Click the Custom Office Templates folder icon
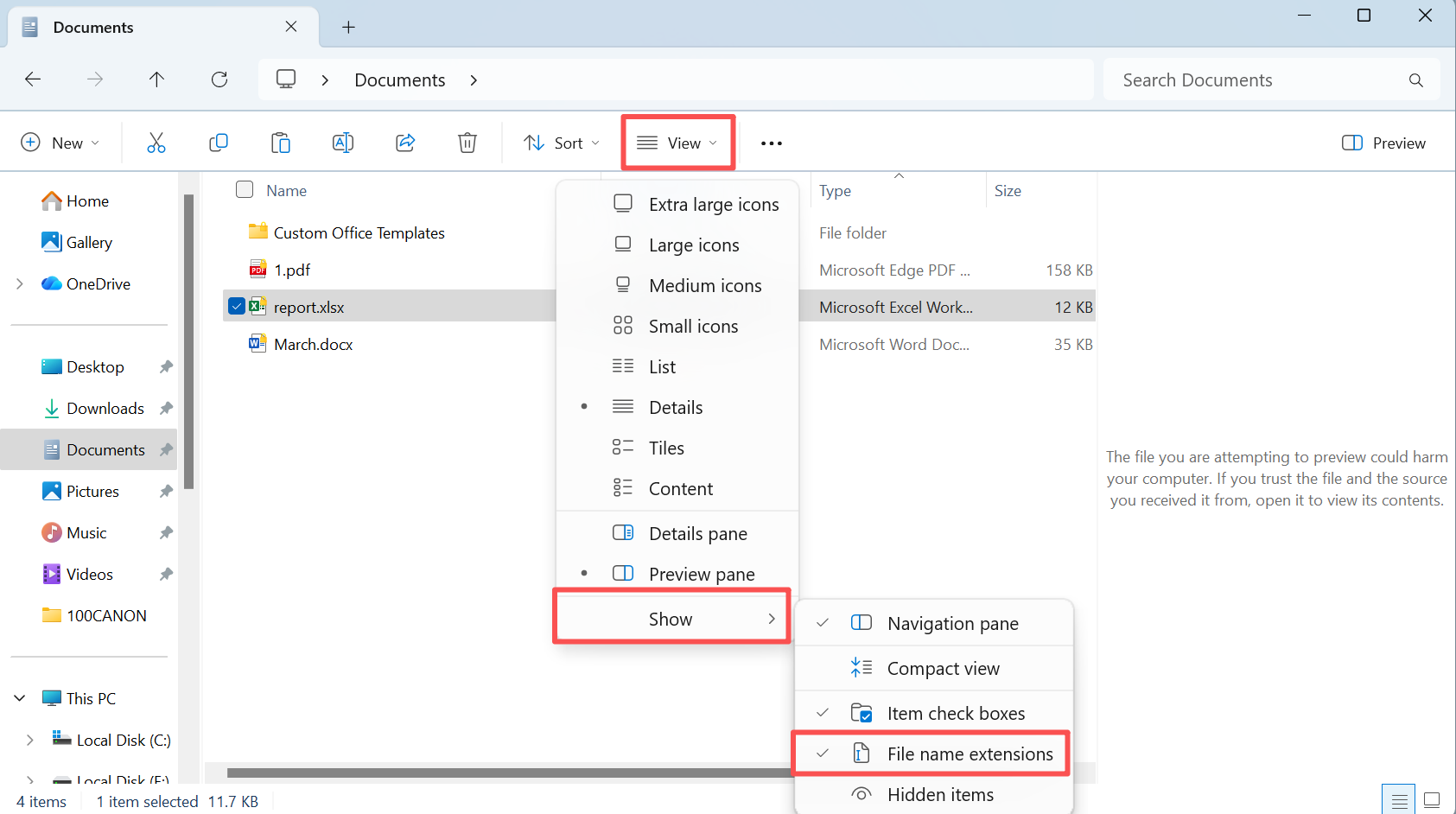This screenshot has width=1456, height=814. click(x=258, y=232)
